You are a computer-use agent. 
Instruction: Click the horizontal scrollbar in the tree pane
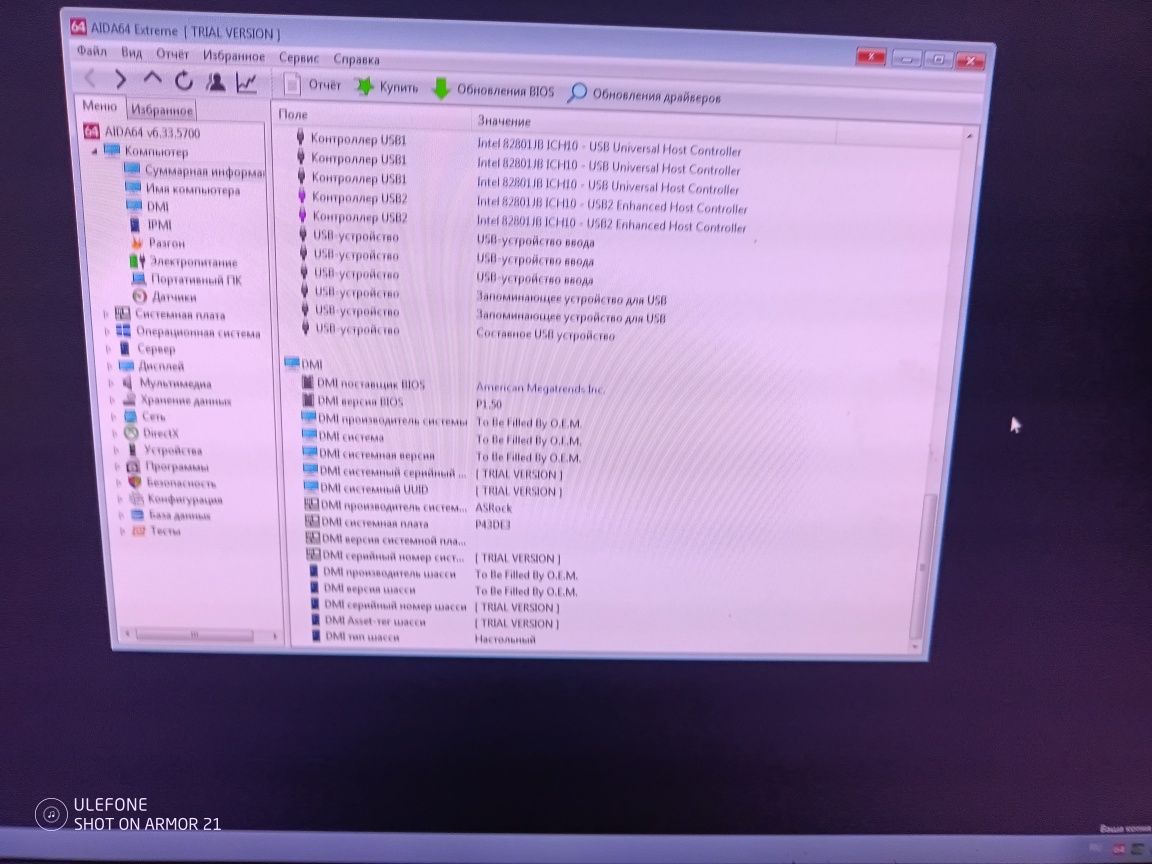[194, 634]
